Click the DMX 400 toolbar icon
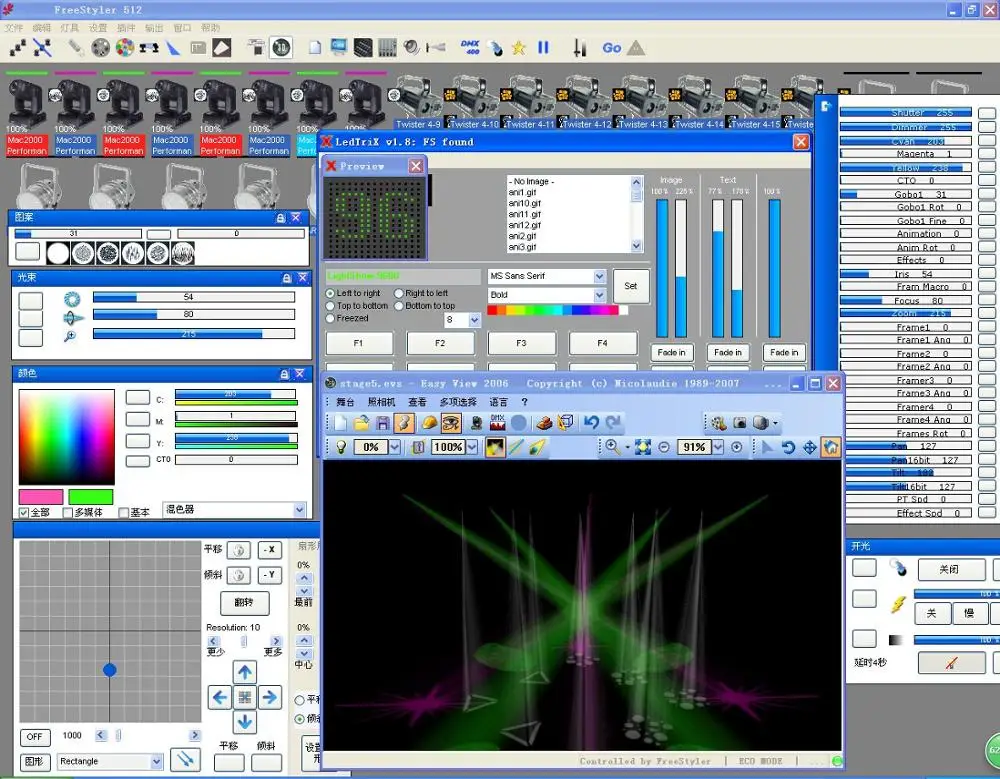Viewport: 1000px width, 779px height. click(469, 47)
